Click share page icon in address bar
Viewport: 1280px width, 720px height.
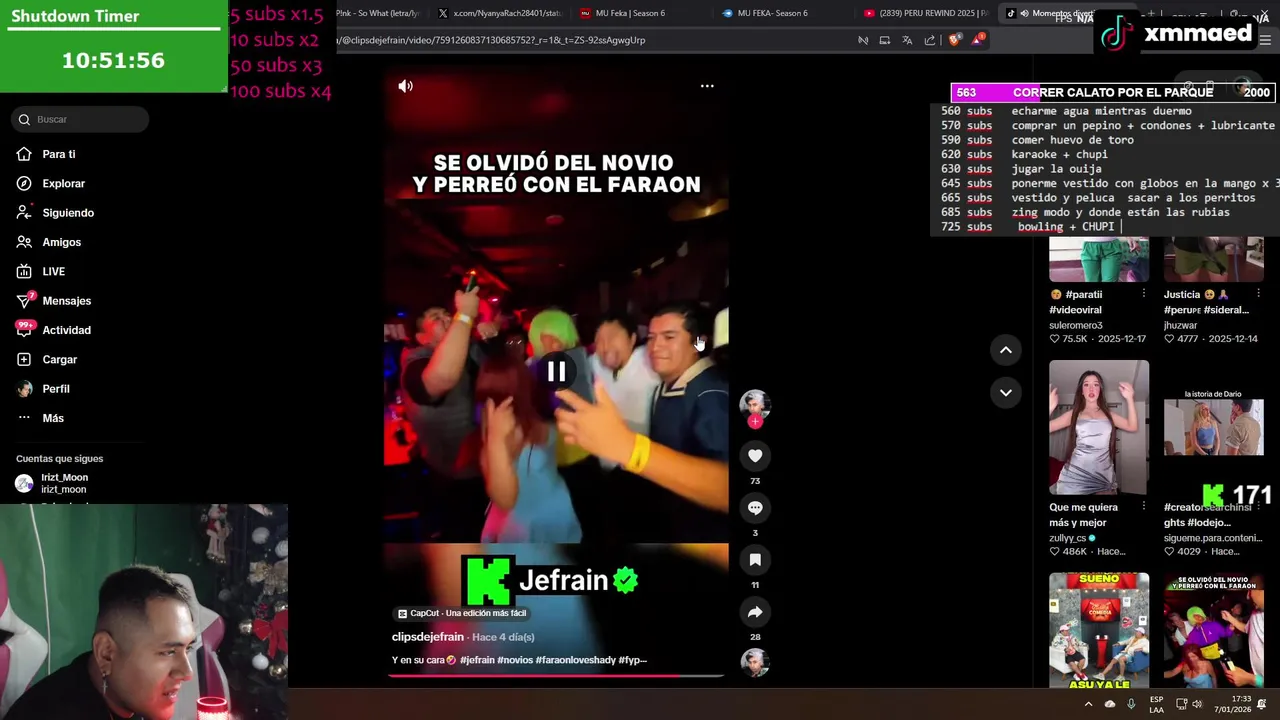930,40
